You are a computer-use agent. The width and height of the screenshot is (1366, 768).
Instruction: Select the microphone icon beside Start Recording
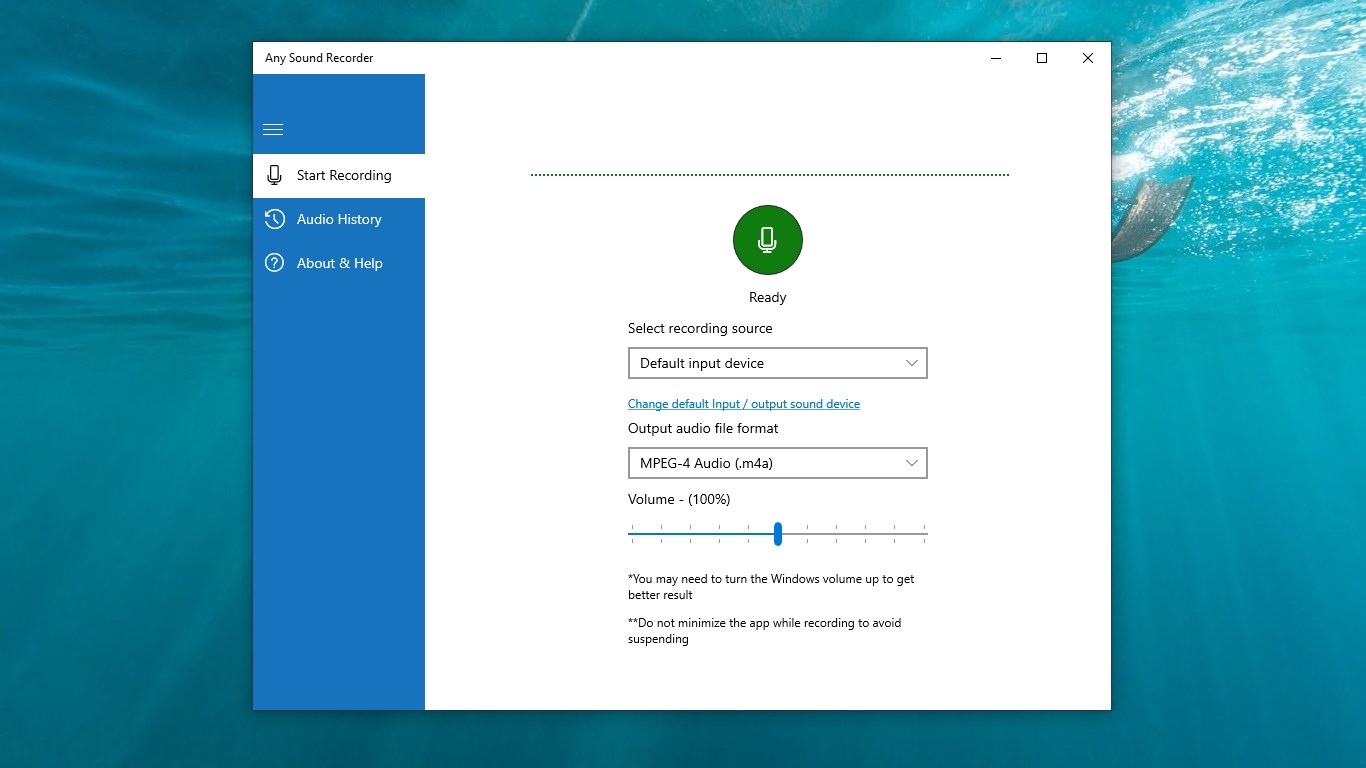tap(274, 175)
